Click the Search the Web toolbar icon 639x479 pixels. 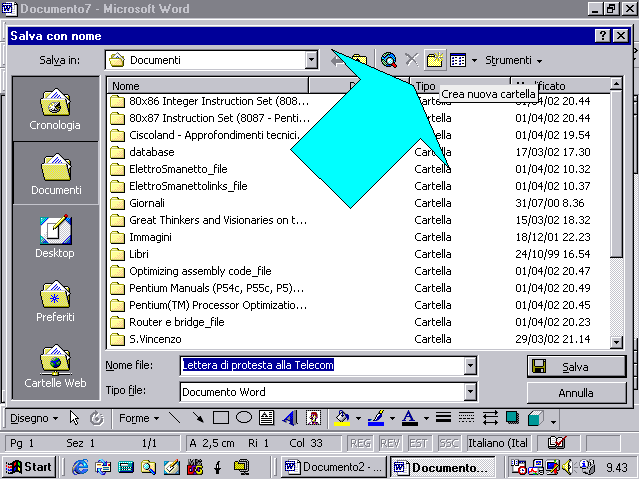(x=389, y=60)
